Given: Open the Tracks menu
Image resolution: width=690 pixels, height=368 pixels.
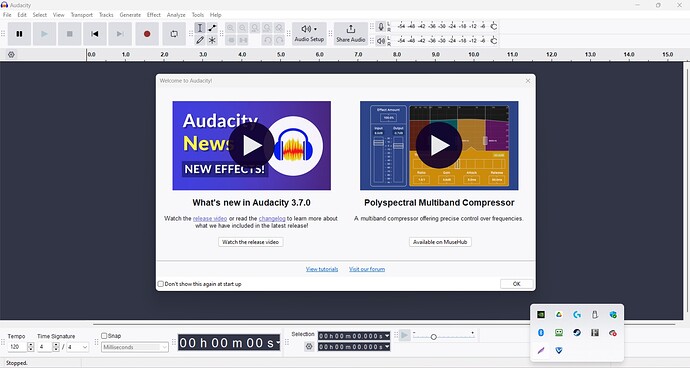Looking at the screenshot, I should pyautogui.click(x=106, y=15).
